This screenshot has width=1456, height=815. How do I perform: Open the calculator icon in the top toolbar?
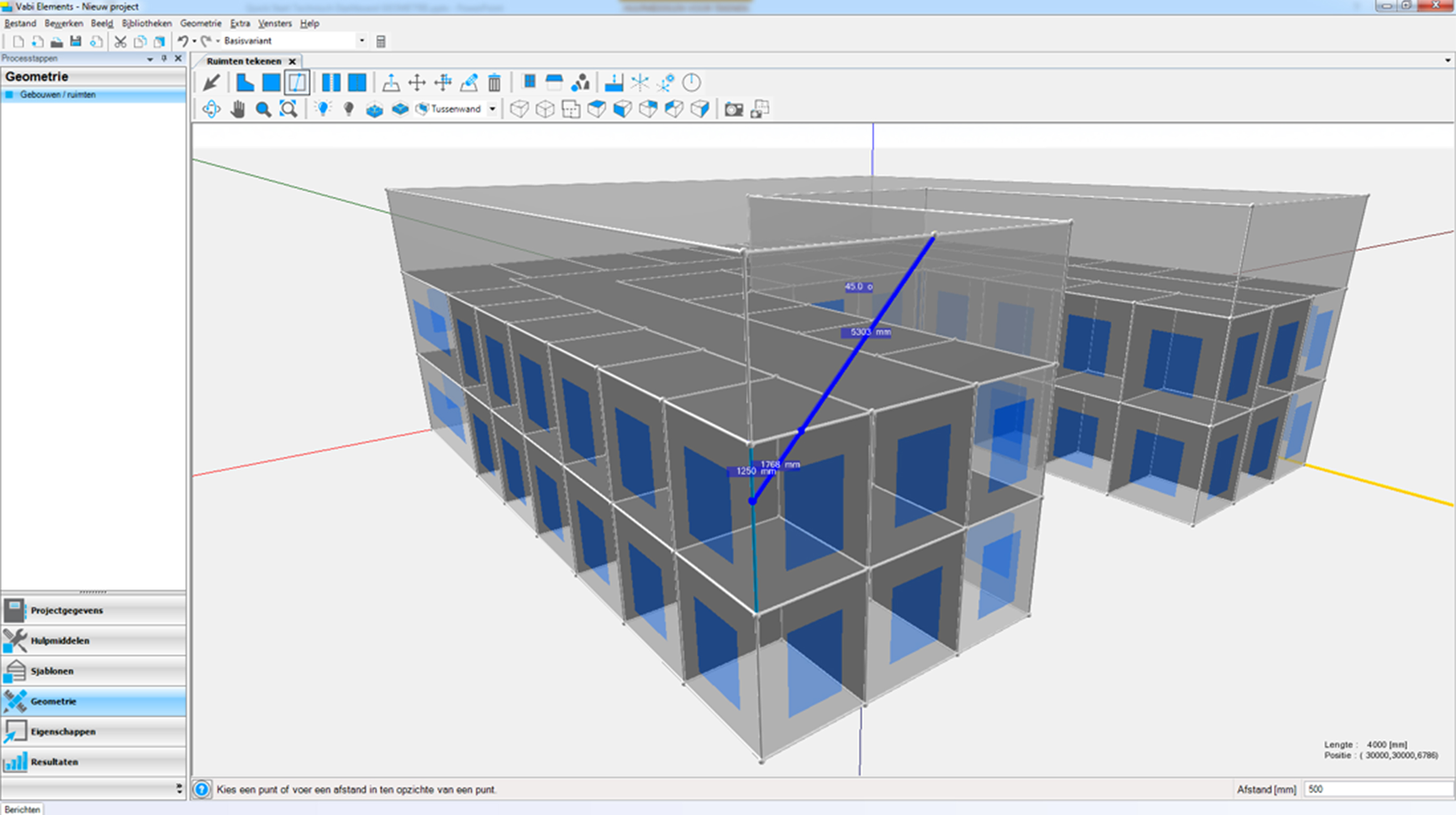click(x=381, y=41)
